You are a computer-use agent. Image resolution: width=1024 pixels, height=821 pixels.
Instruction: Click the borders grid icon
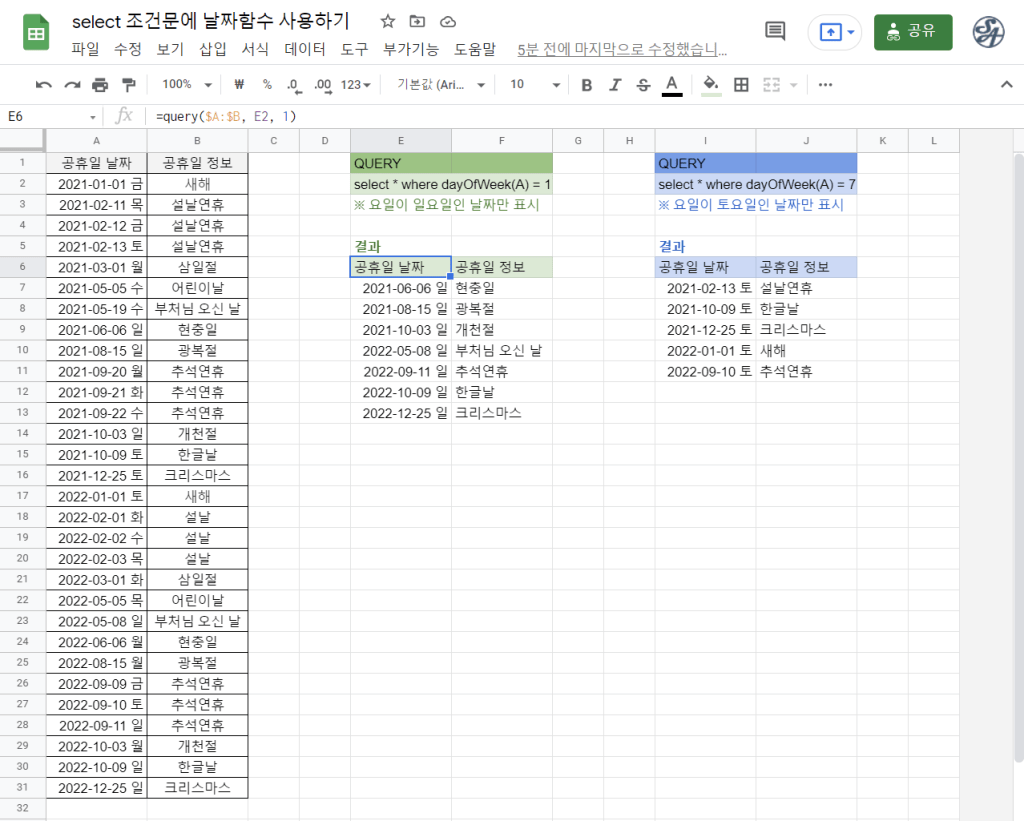click(741, 85)
